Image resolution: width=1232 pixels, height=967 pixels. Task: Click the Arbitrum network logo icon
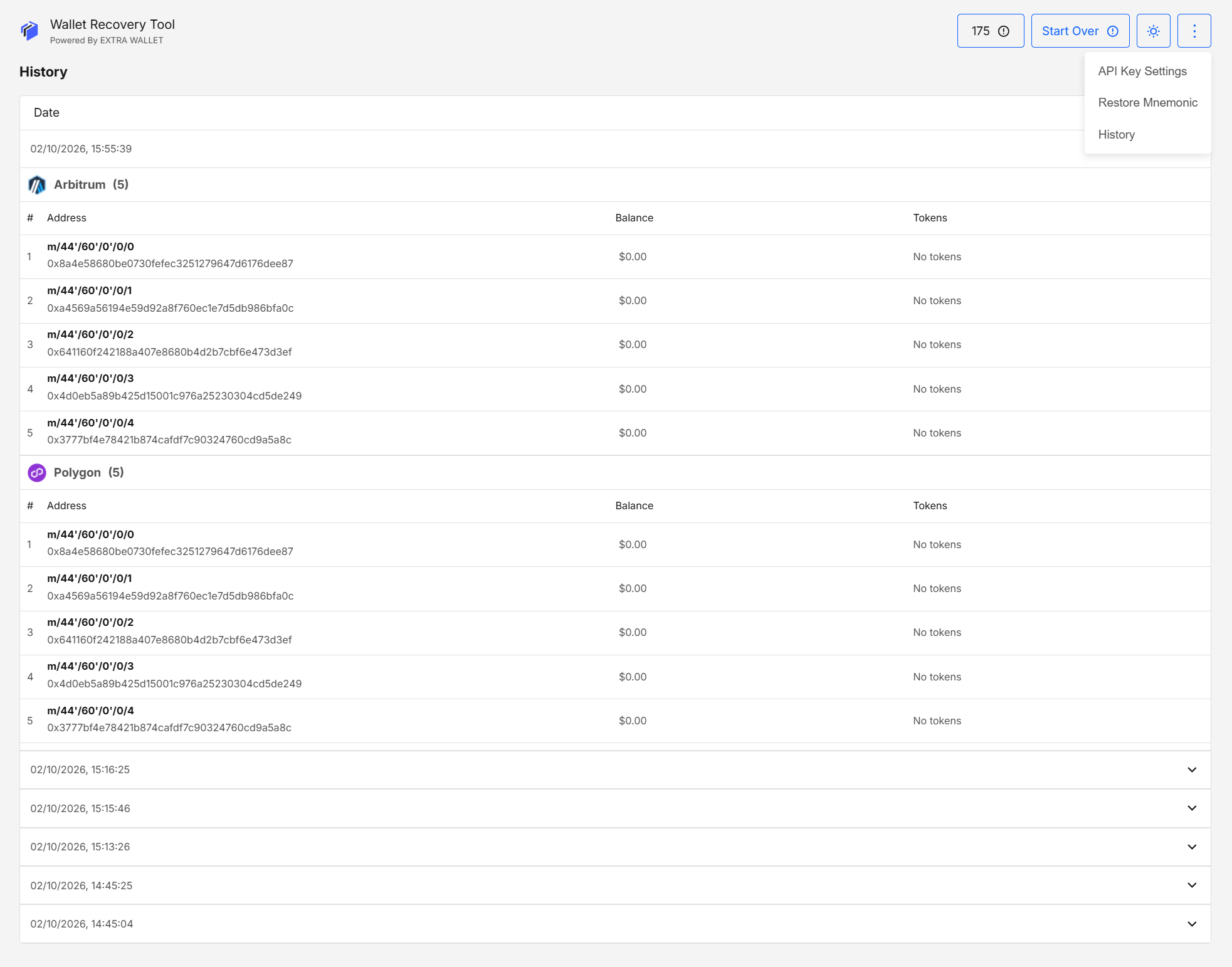click(x=37, y=185)
